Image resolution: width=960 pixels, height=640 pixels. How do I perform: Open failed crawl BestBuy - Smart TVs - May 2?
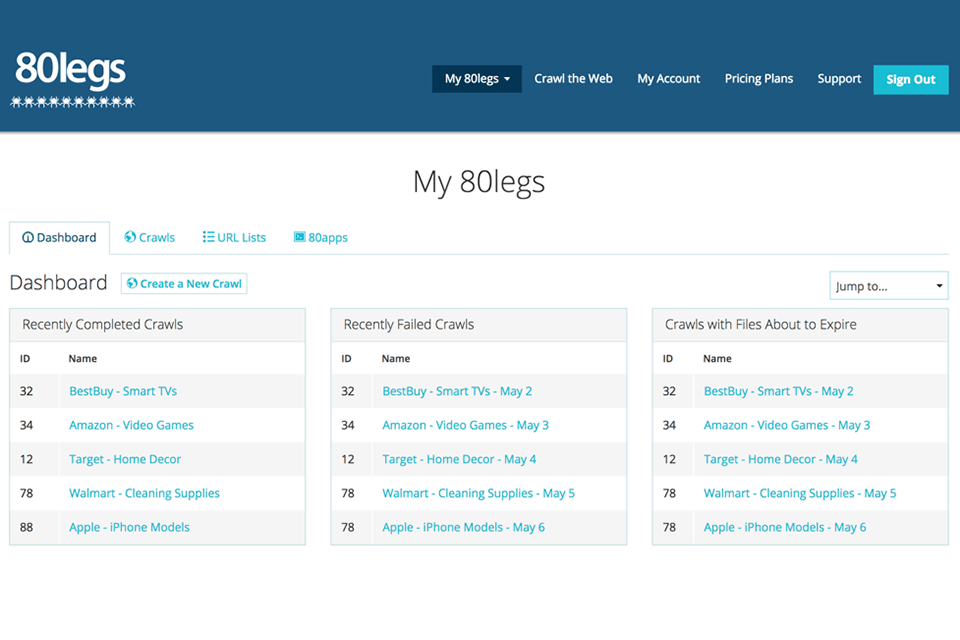click(457, 391)
